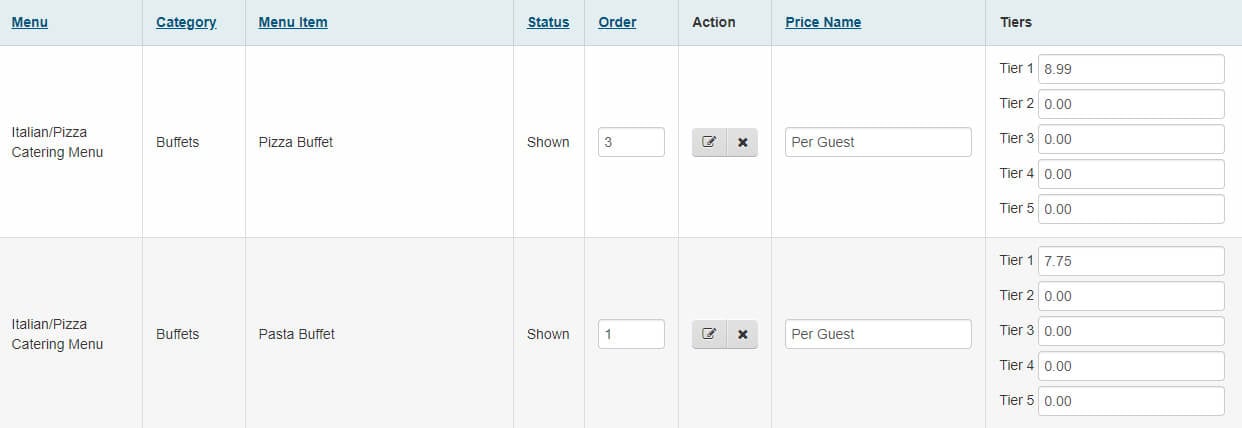Sort by Menu Item column header
This screenshot has width=1242, height=428.
[292, 22]
